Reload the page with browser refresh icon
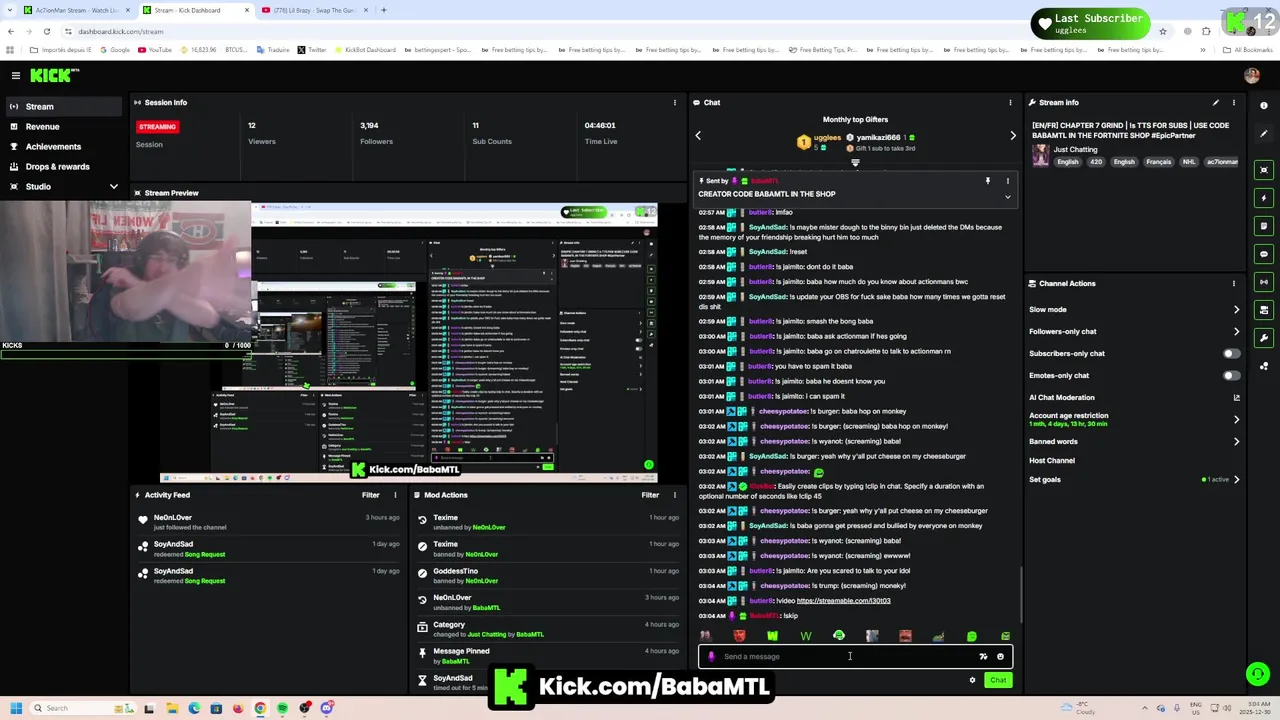Screen dimensions: 1280x720 point(47,31)
